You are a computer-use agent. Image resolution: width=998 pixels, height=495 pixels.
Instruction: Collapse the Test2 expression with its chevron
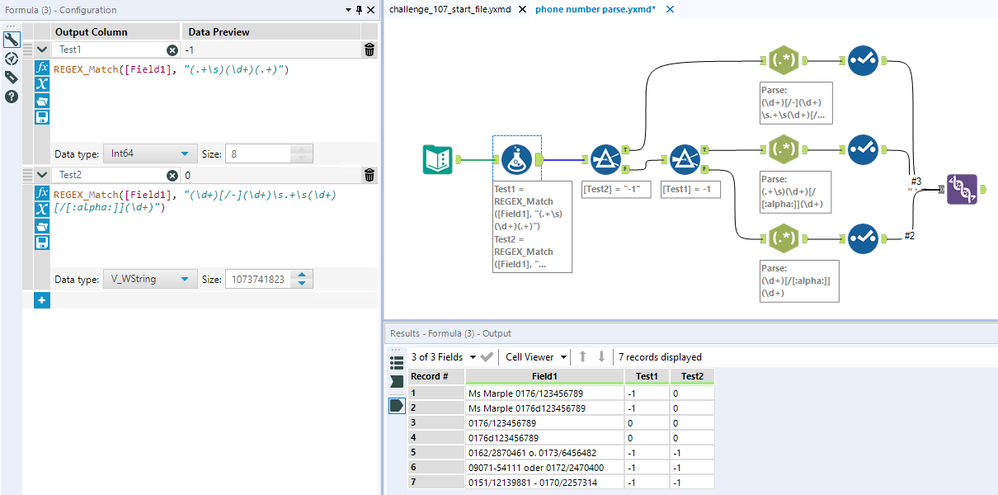point(41,174)
